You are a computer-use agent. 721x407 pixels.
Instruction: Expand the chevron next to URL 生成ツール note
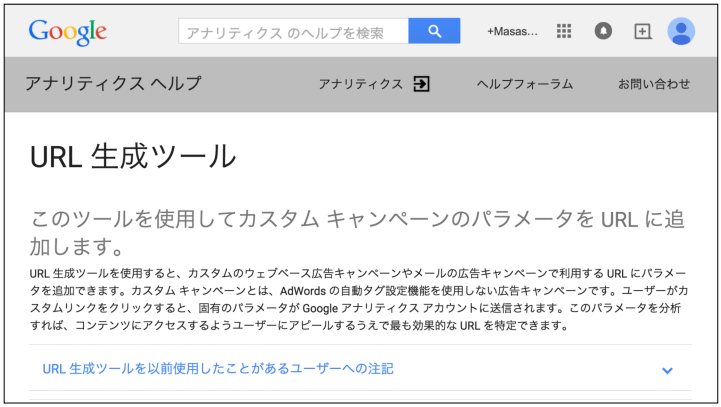667,370
